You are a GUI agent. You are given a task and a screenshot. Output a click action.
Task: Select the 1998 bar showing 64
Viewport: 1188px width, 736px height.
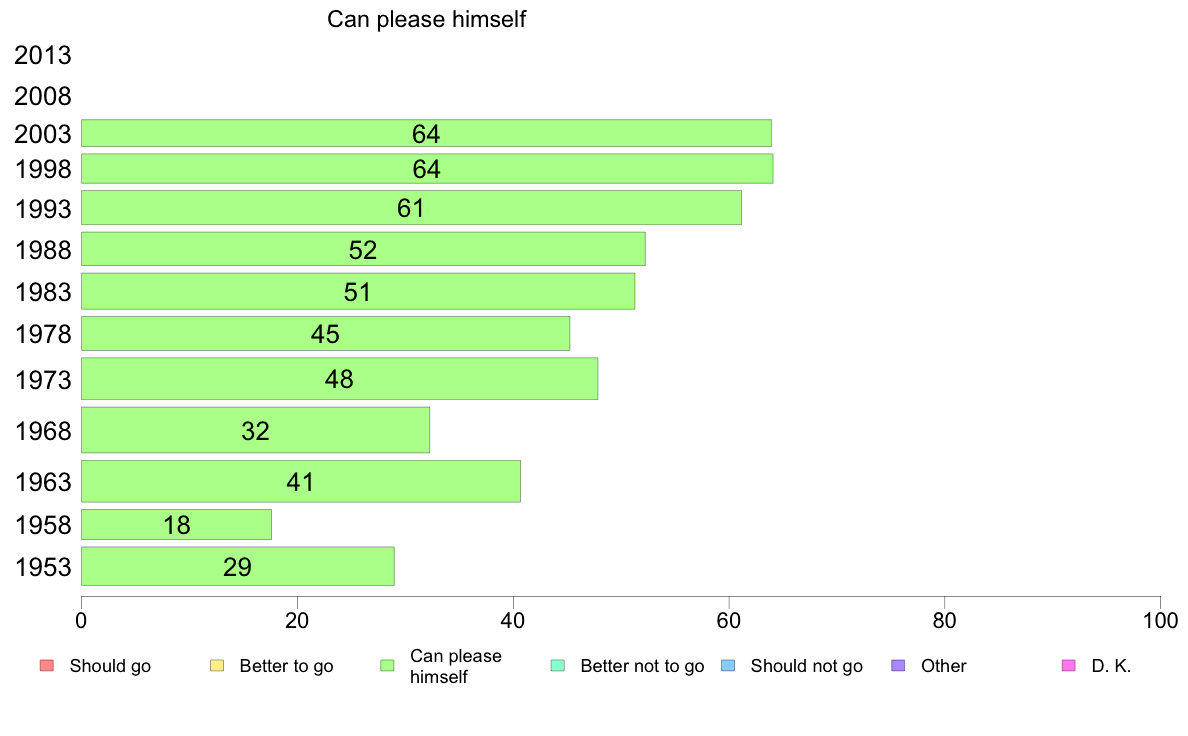tap(427, 168)
